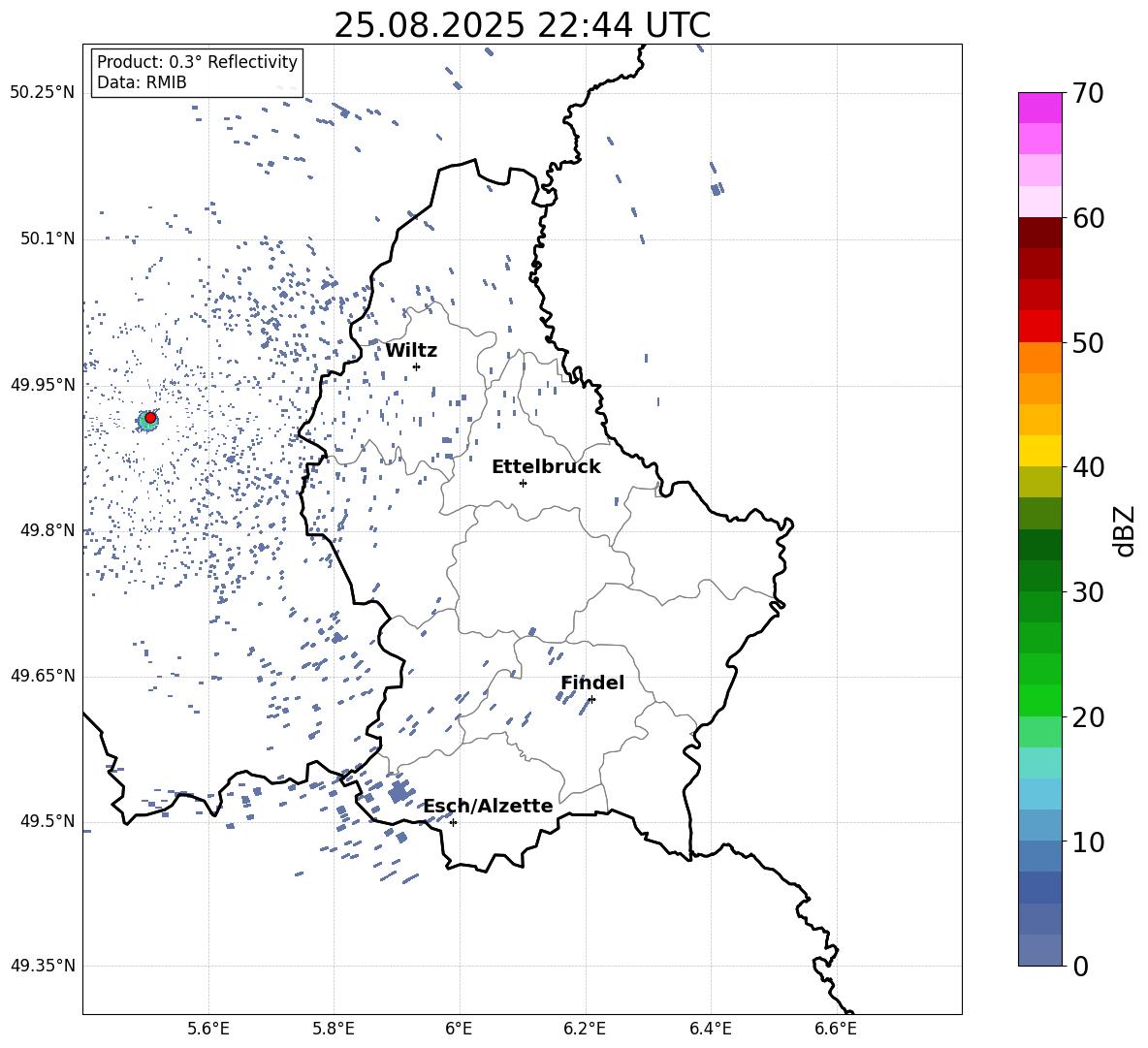Click the grey-blue bottom colorbar segment at 0
This screenshot has height=1048, width=1148.
[1039, 950]
